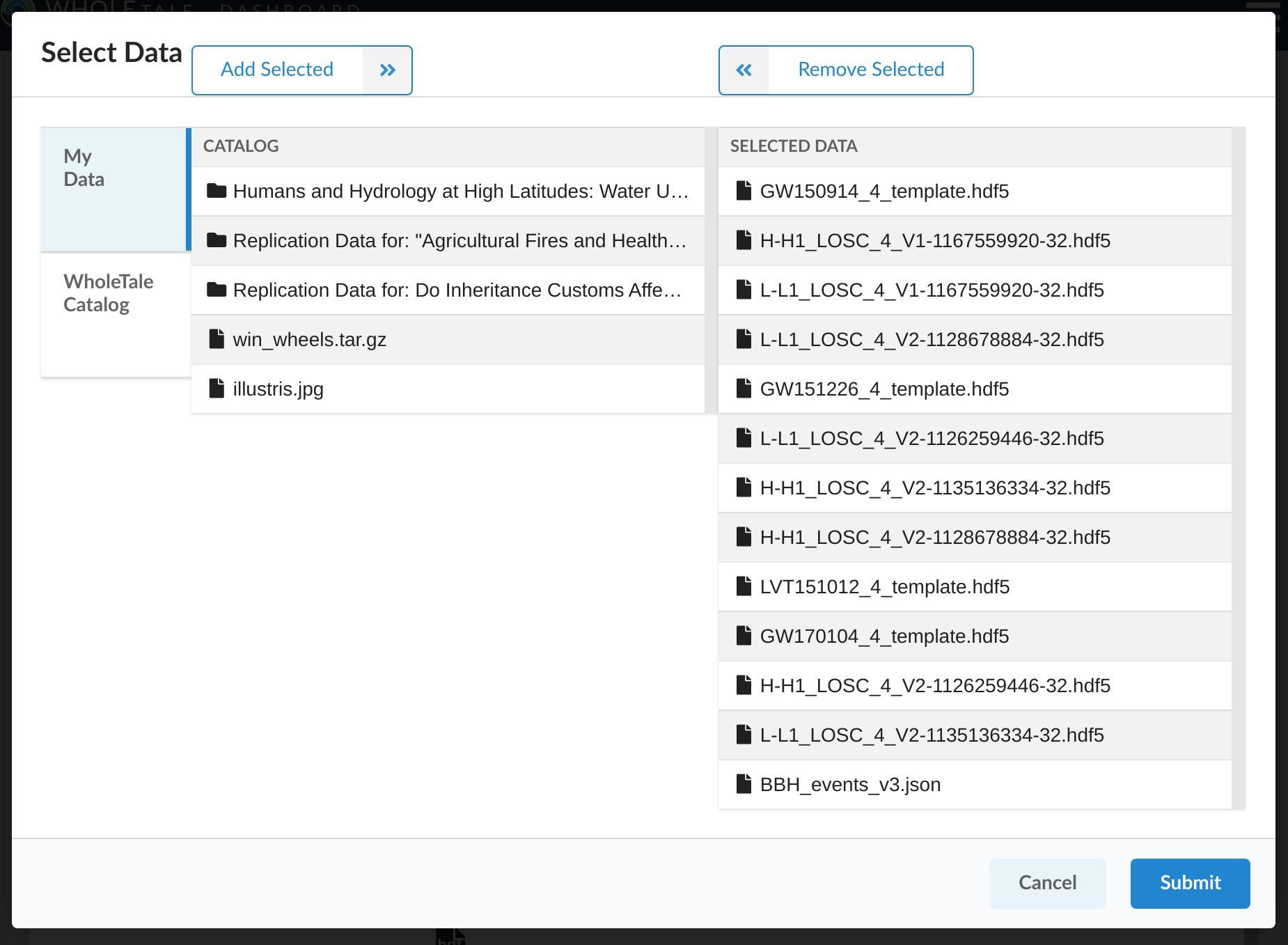
Task: Select LVT151012_4_template.hdf5 in Selected Data
Action: [x=885, y=586]
